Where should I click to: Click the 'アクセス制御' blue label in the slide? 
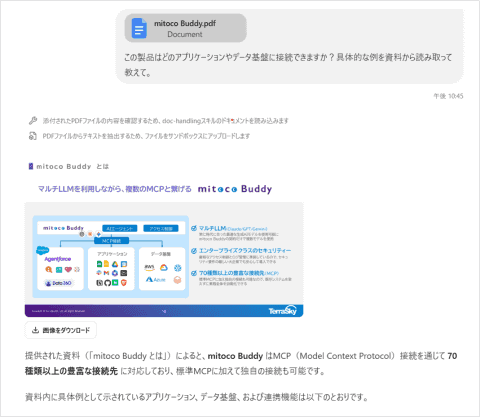point(161,228)
